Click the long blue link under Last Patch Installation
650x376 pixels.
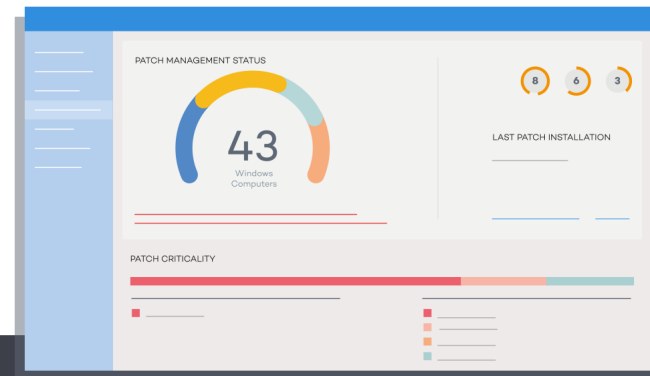[536, 218]
